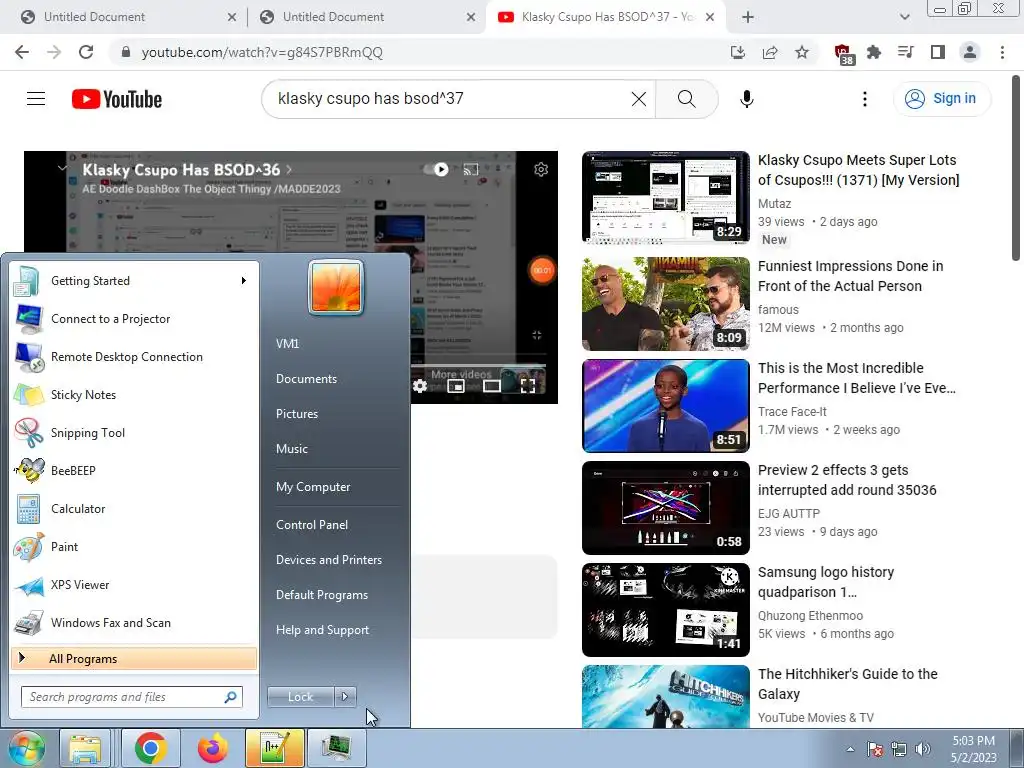Open the bottom player settings gear

(x=420, y=386)
